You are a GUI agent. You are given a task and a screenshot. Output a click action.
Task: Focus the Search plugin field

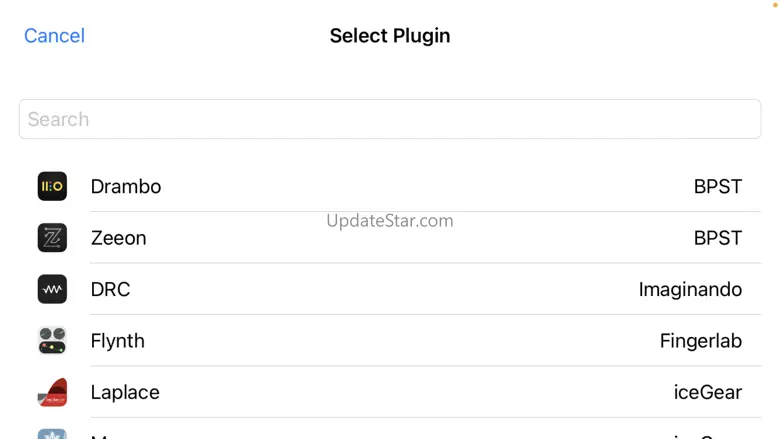[x=390, y=119]
